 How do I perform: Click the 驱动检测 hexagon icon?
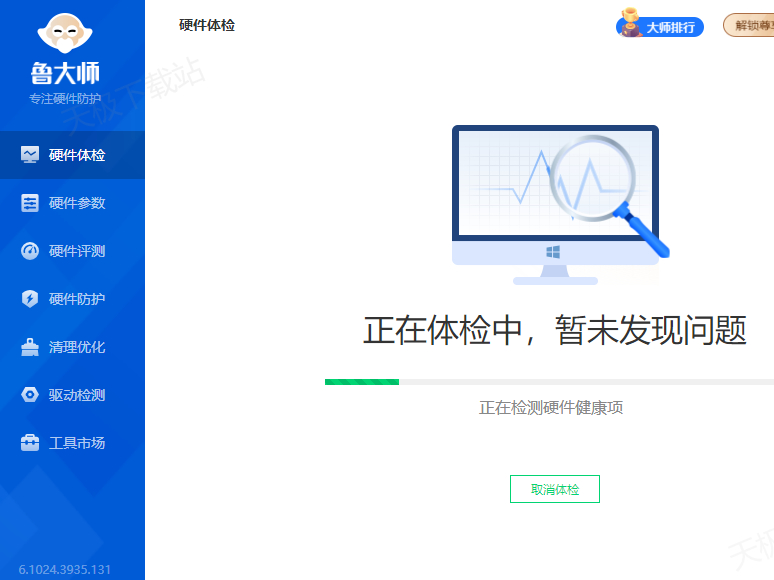[x=30, y=395]
